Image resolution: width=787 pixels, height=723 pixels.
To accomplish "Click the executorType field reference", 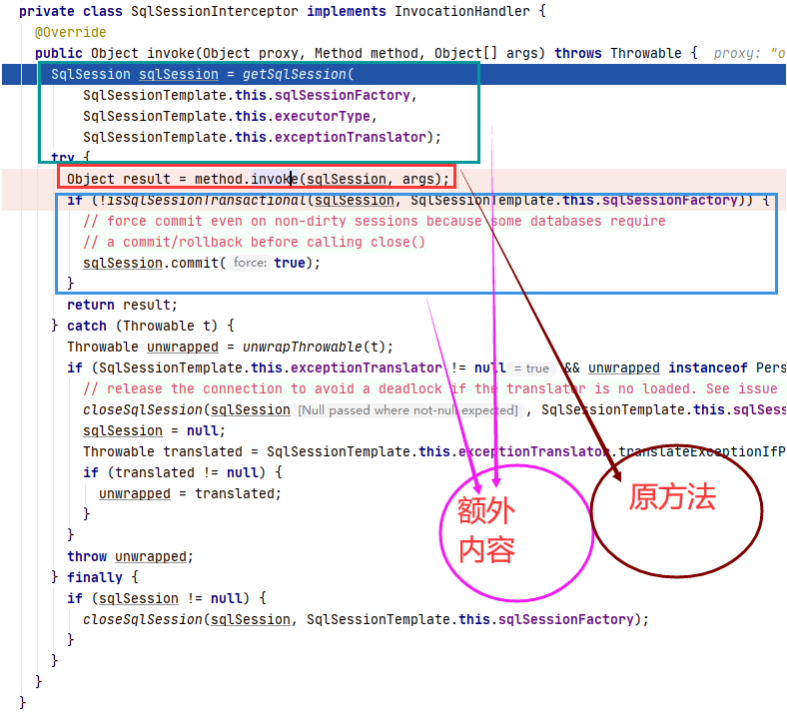I will coord(322,116).
